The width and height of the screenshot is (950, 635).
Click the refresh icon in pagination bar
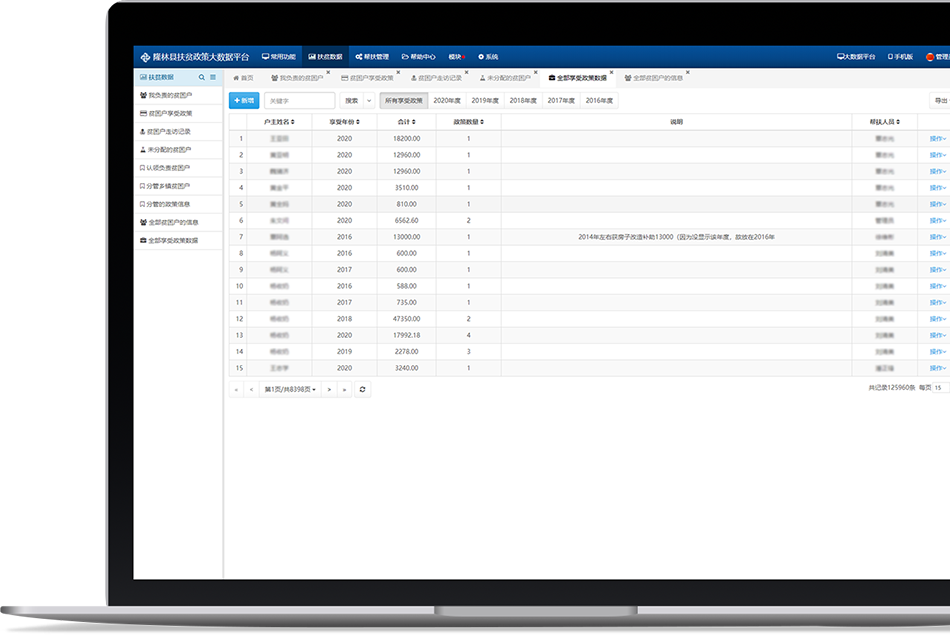point(362,390)
